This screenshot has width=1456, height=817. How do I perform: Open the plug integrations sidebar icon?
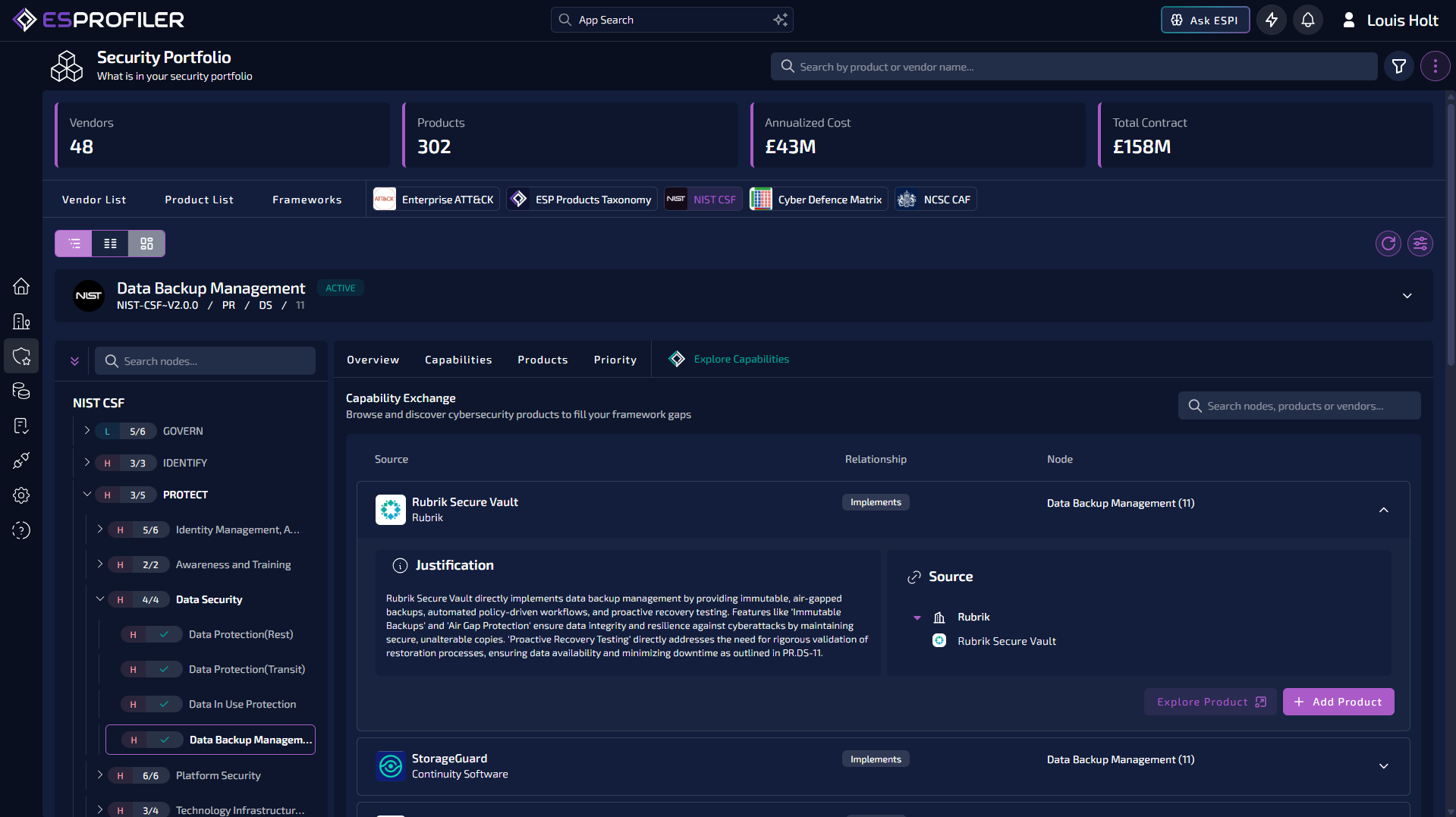click(21, 460)
